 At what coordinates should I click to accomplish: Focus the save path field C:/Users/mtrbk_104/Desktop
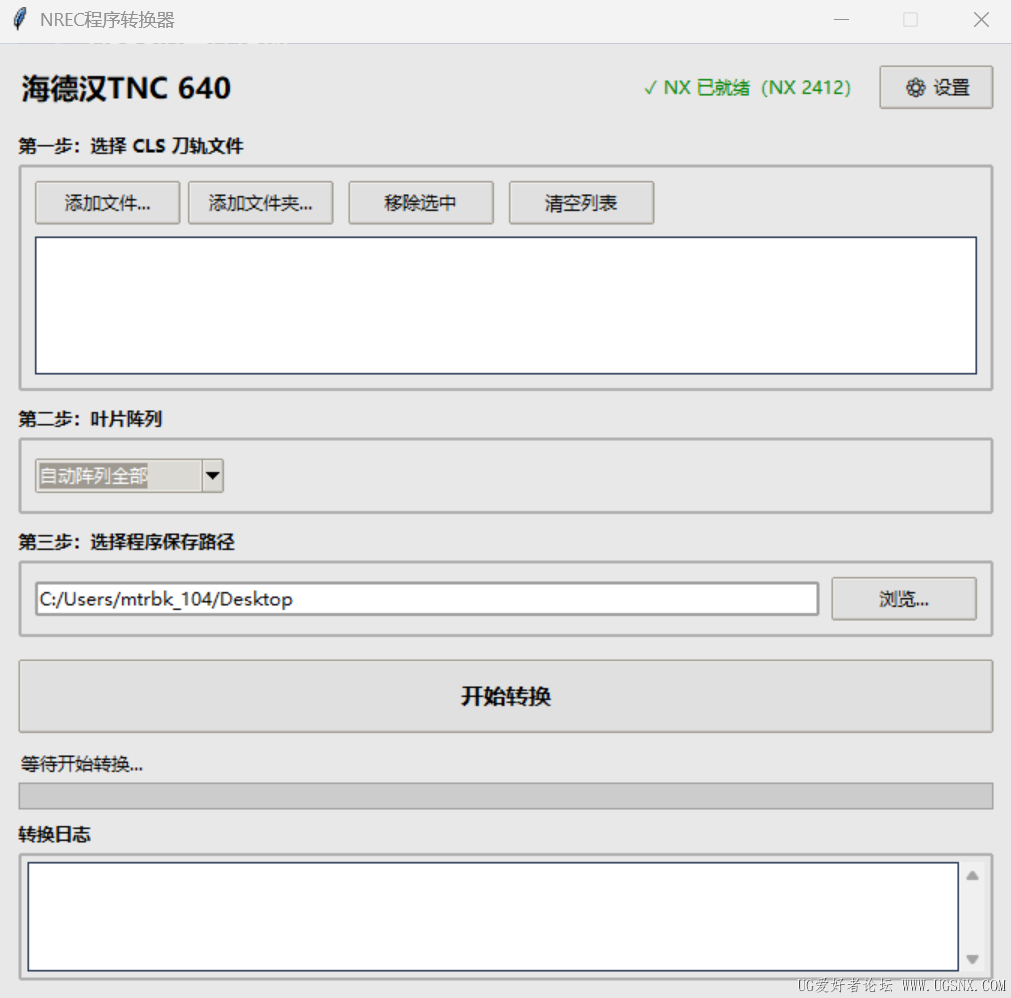[427, 599]
